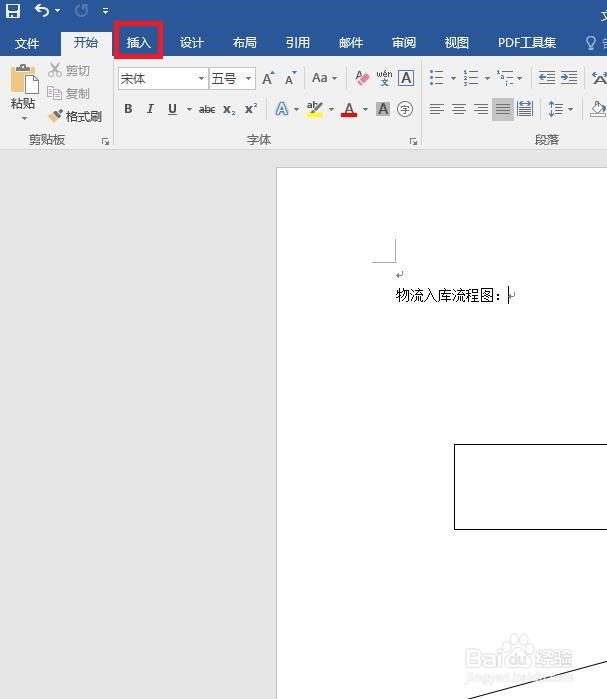
Task: Click the Numbering list icon
Action: coord(471,78)
